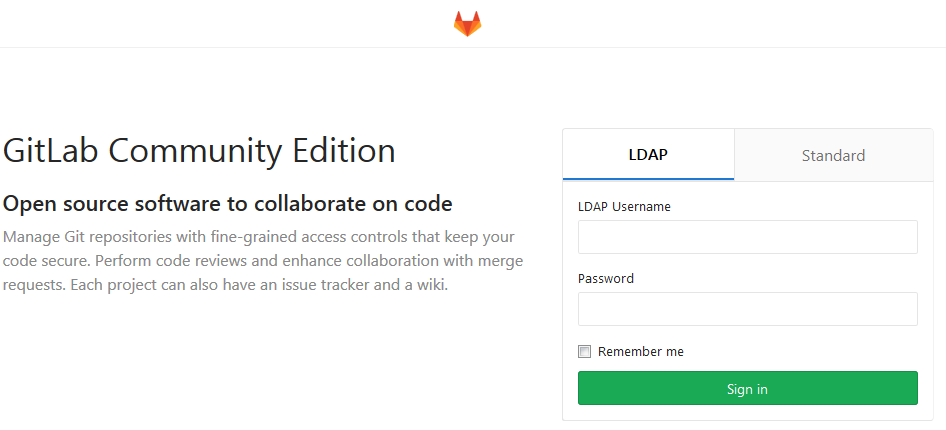Image resolution: width=946 pixels, height=430 pixels.
Task: Click the "Remember me" label text
Action: pos(641,352)
